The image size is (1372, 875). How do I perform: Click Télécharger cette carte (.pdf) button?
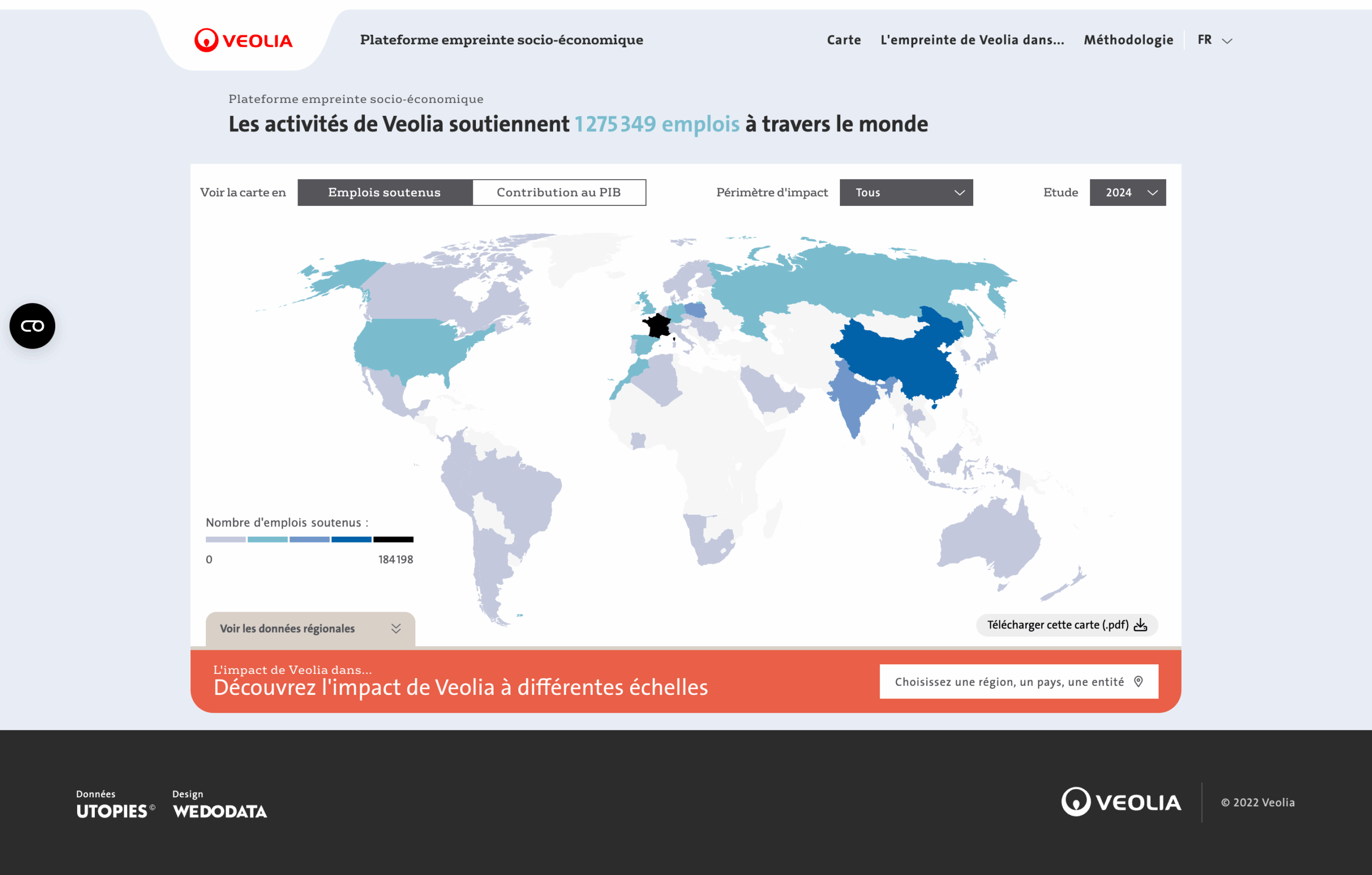click(x=1057, y=625)
